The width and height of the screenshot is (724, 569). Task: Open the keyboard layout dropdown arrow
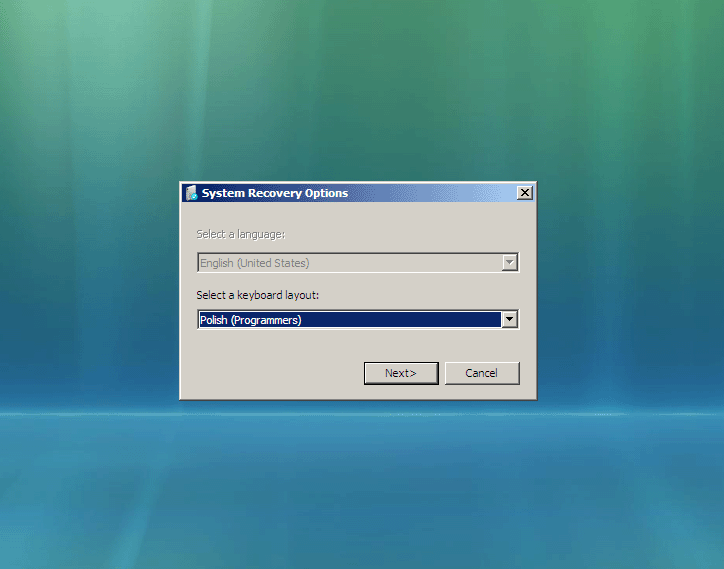[509, 319]
